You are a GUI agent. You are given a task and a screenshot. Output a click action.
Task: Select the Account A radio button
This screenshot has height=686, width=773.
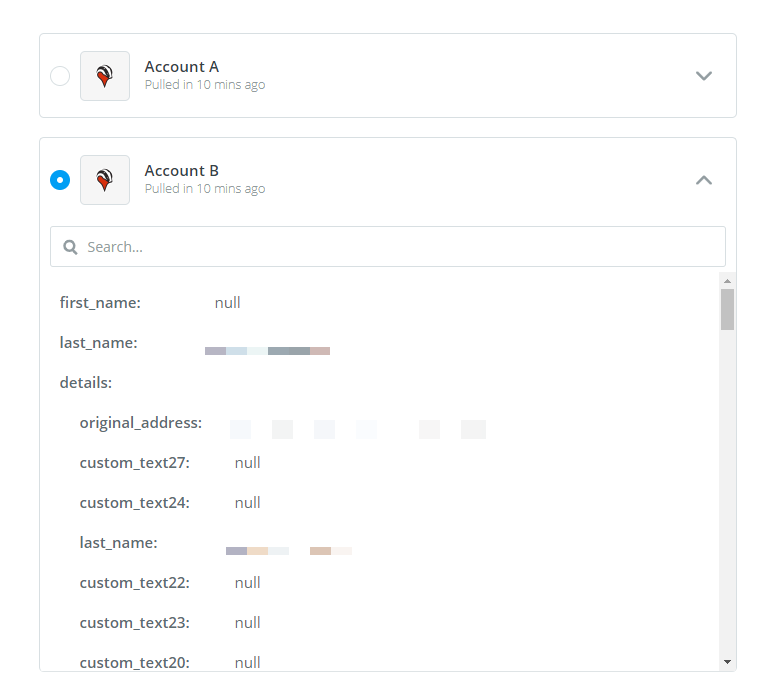[x=60, y=76]
